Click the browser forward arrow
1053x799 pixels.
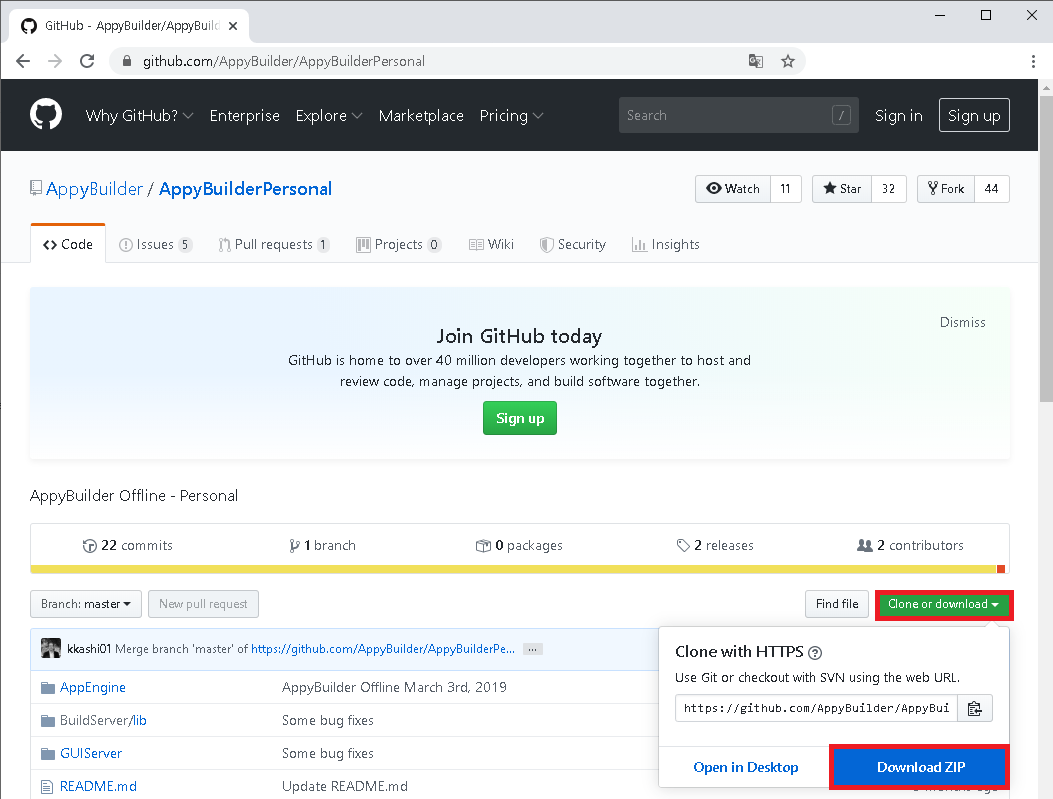(55, 61)
